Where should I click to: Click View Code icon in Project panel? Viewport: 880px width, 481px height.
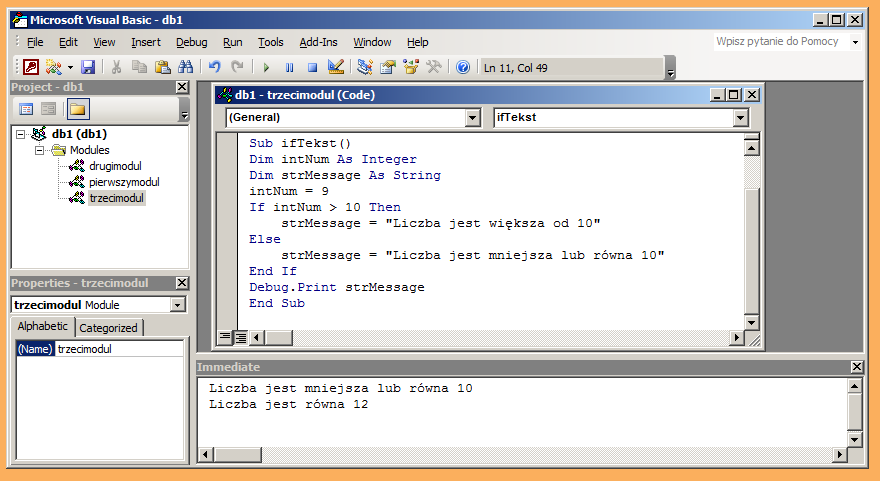point(26,109)
